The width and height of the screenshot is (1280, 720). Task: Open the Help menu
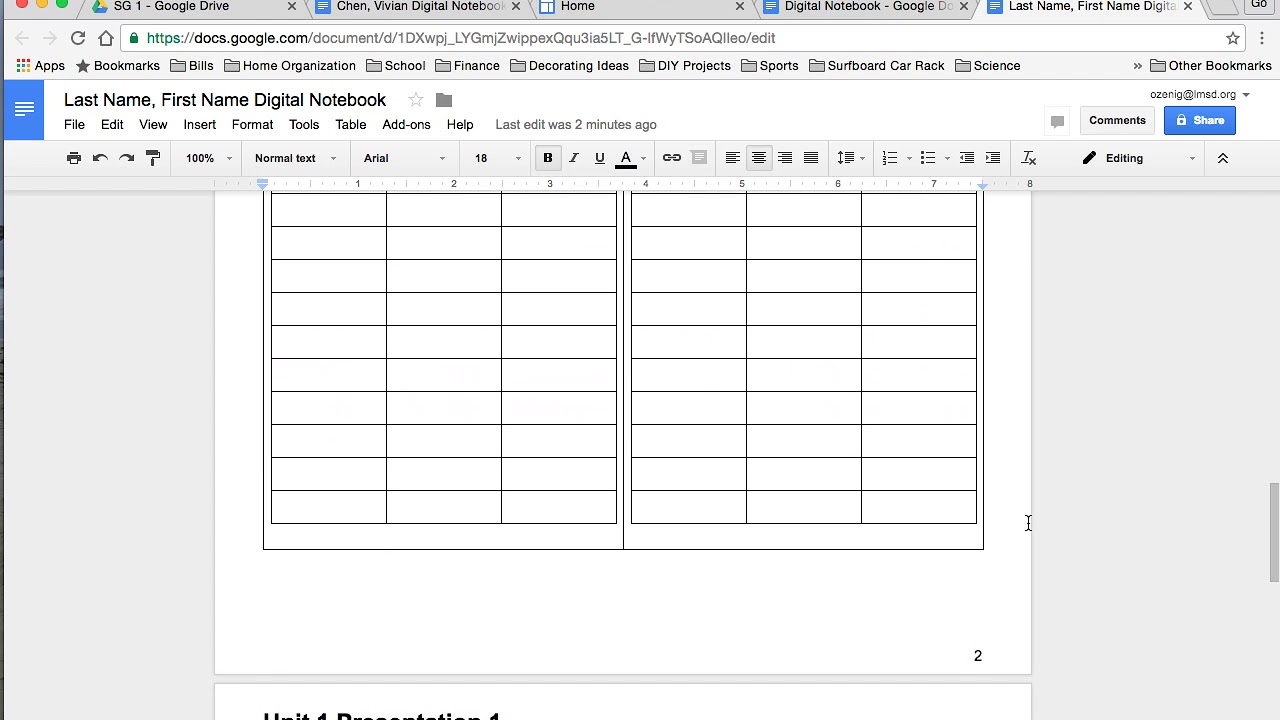(x=460, y=125)
